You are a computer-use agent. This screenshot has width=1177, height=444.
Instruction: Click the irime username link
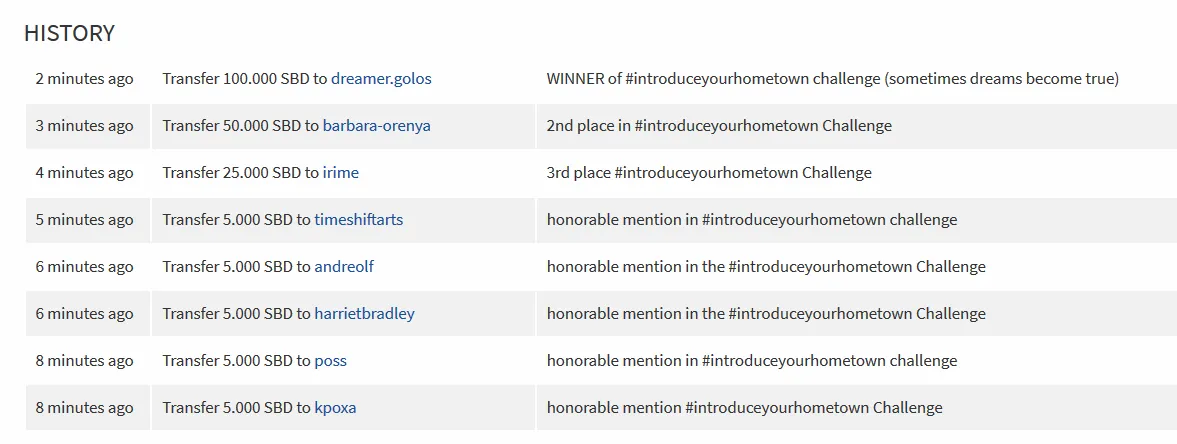click(340, 173)
